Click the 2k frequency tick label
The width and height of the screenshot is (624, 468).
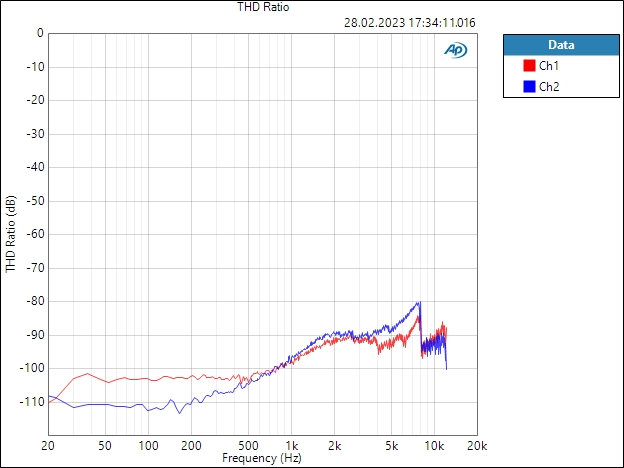(335, 446)
